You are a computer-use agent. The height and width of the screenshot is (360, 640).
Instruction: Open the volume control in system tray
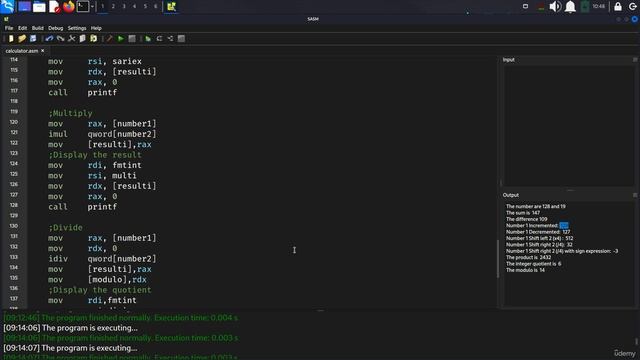click(555, 6)
